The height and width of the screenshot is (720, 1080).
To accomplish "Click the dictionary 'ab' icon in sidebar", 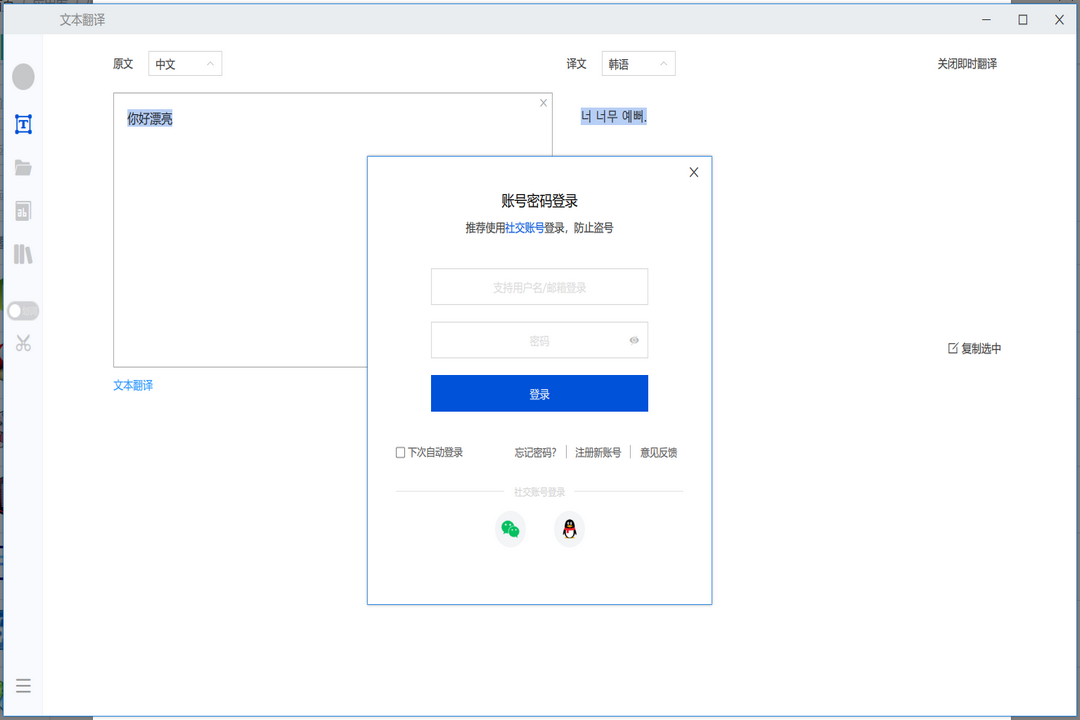I will pyautogui.click(x=23, y=211).
